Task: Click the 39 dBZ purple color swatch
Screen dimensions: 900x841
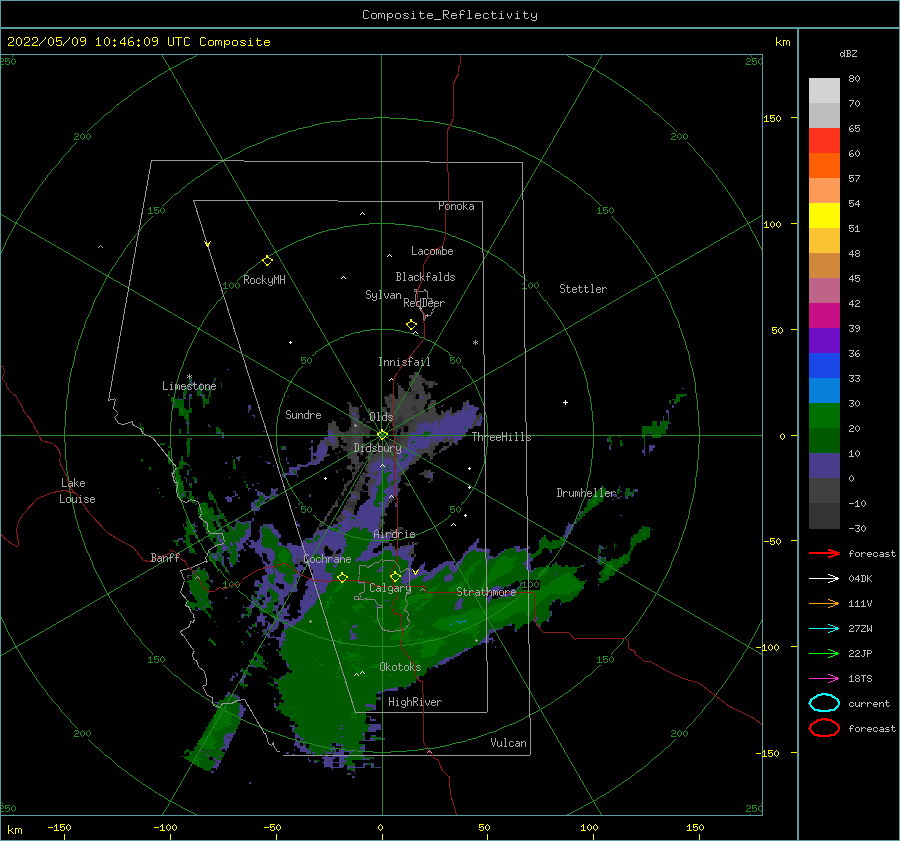Action: coord(824,340)
